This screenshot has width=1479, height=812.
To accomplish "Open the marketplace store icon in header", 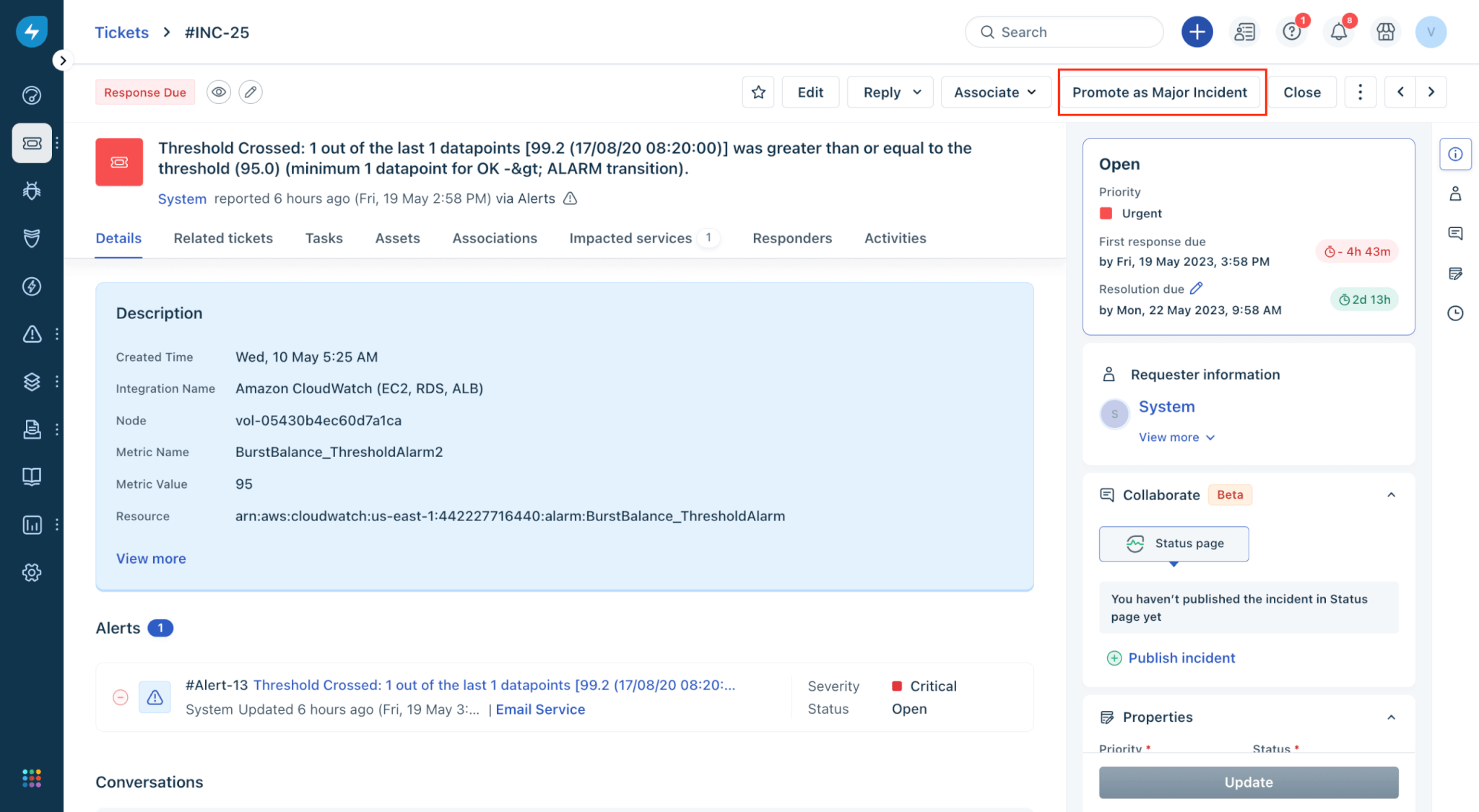I will (x=1385, y=32).
